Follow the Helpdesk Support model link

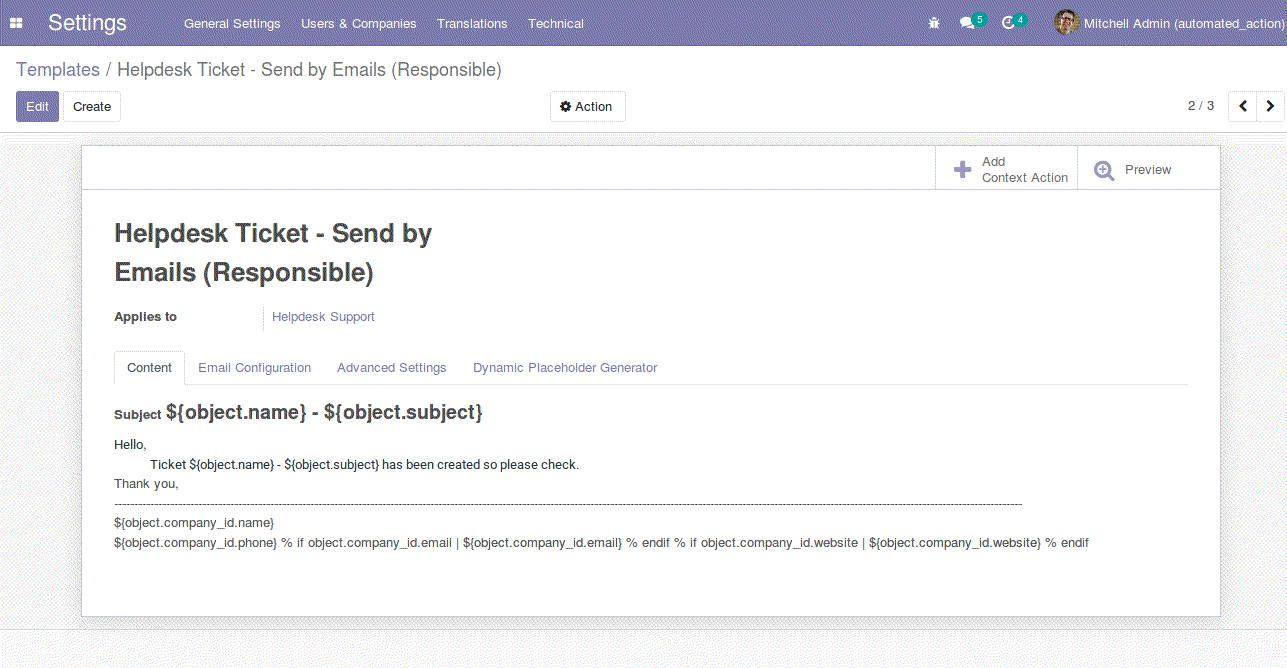point(323,317)
